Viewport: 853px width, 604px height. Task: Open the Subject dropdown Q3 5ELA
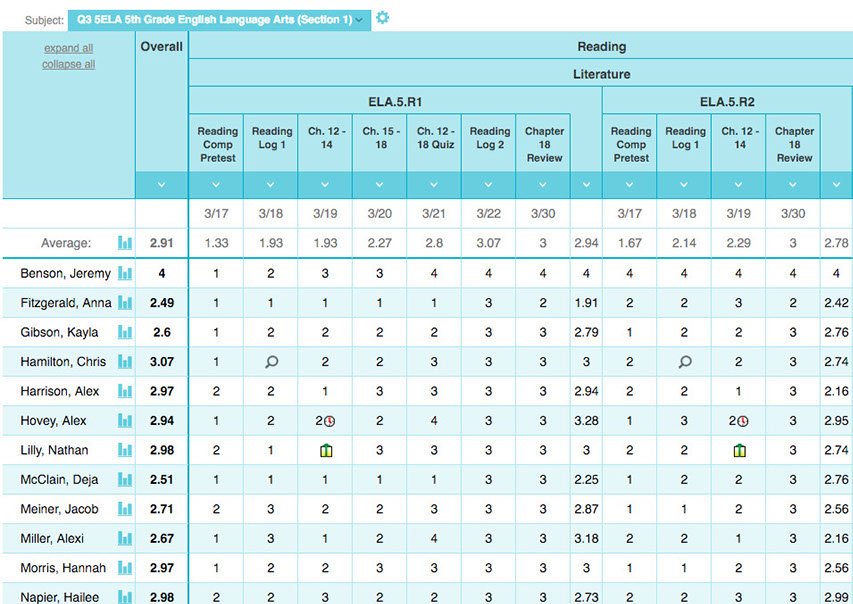[219, 20]
